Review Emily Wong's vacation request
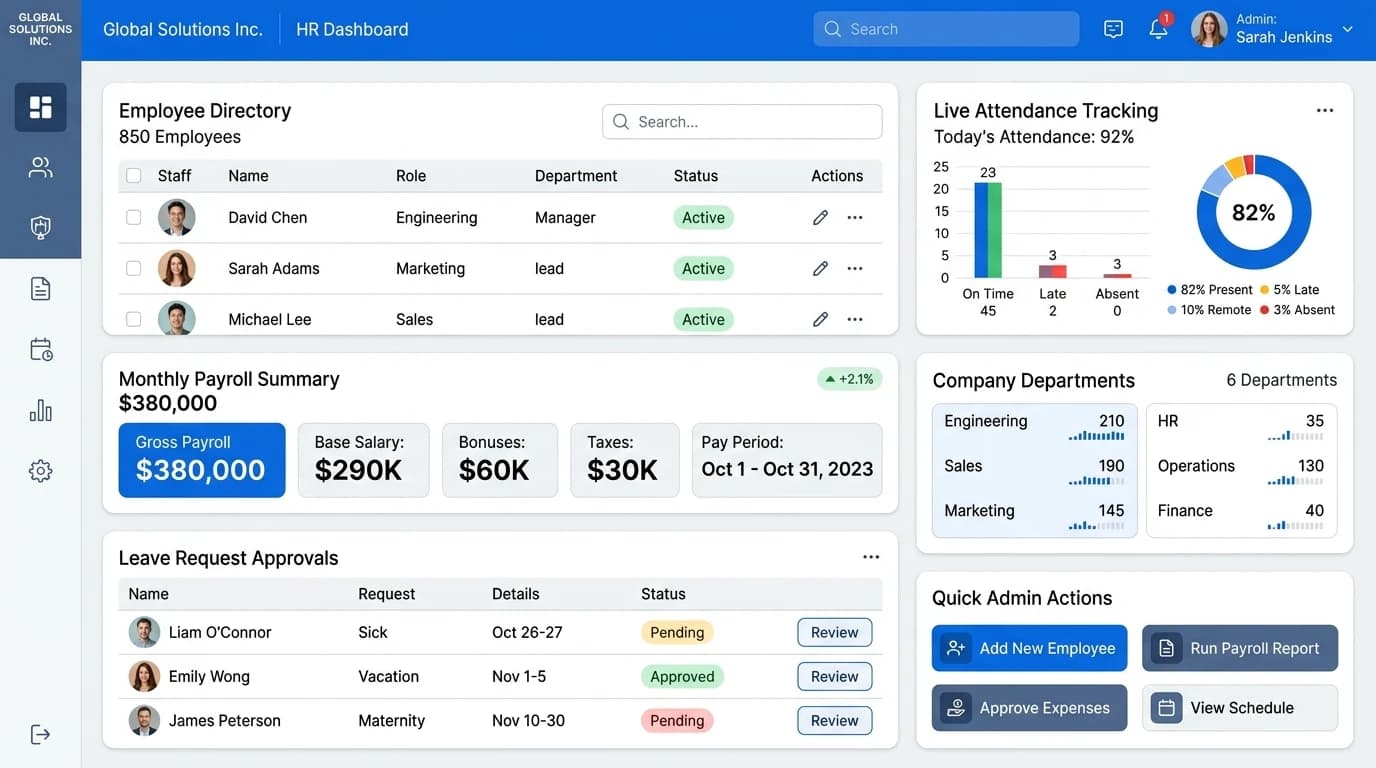This screenshot has width=1376, height=768. (x=835, y=677)
